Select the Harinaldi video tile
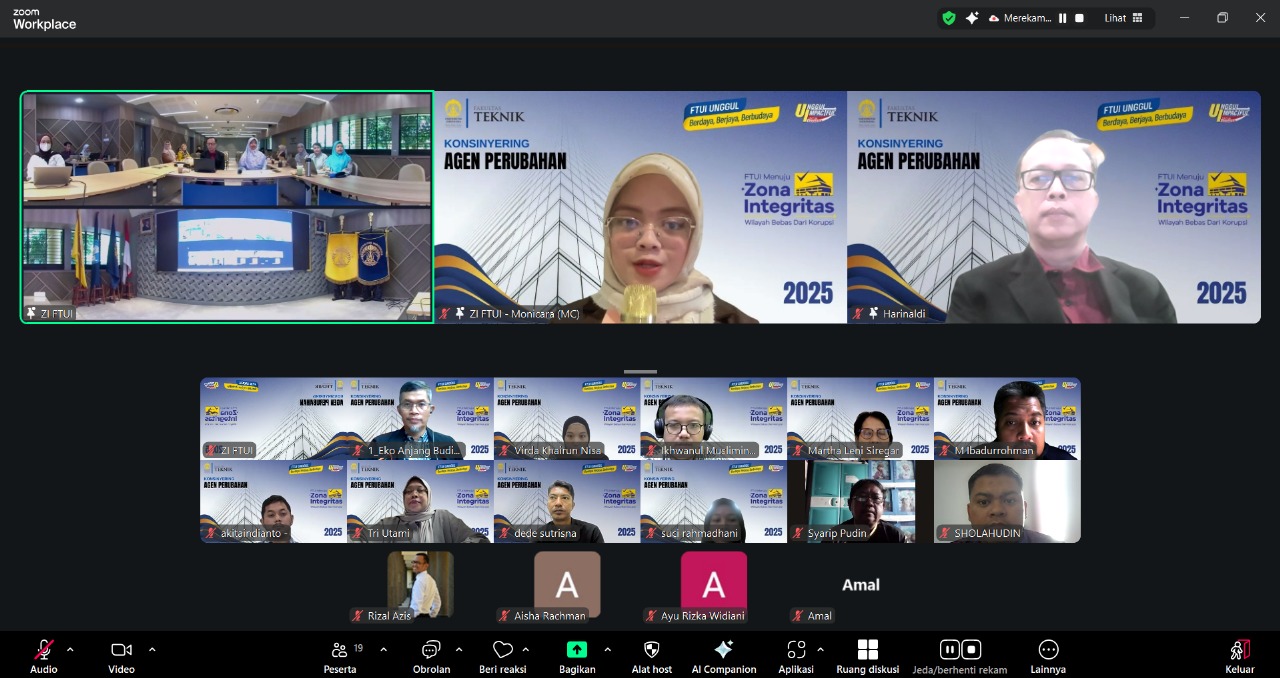The height and width of the screenshot is (678, 1280). 1054,207
